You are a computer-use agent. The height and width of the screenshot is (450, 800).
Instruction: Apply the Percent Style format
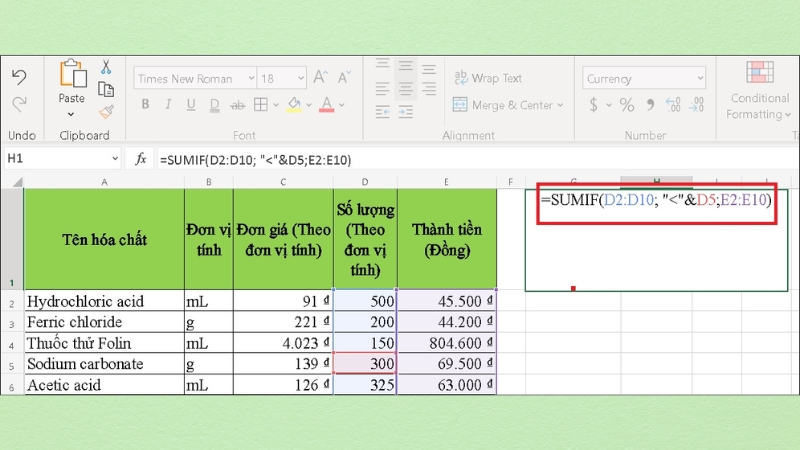click(x=627, y=105)
